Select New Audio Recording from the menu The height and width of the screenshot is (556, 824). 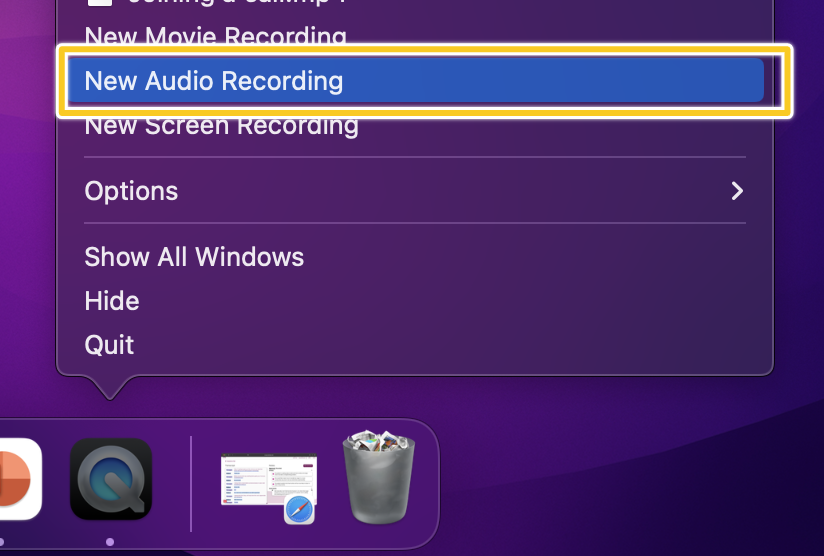pyautogui.click(x=415, y=80)
